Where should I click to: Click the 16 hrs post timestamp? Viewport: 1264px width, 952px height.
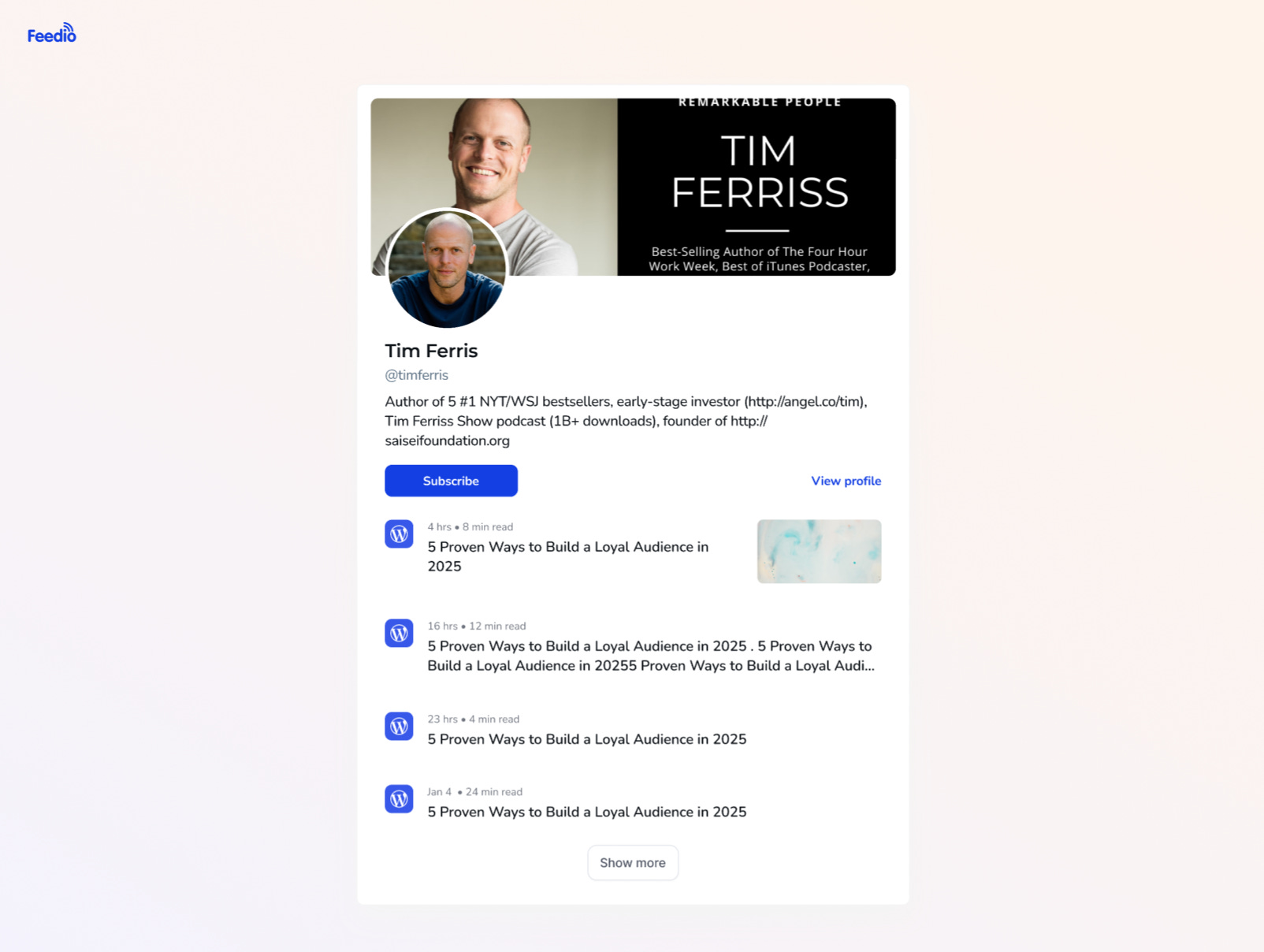443,626
